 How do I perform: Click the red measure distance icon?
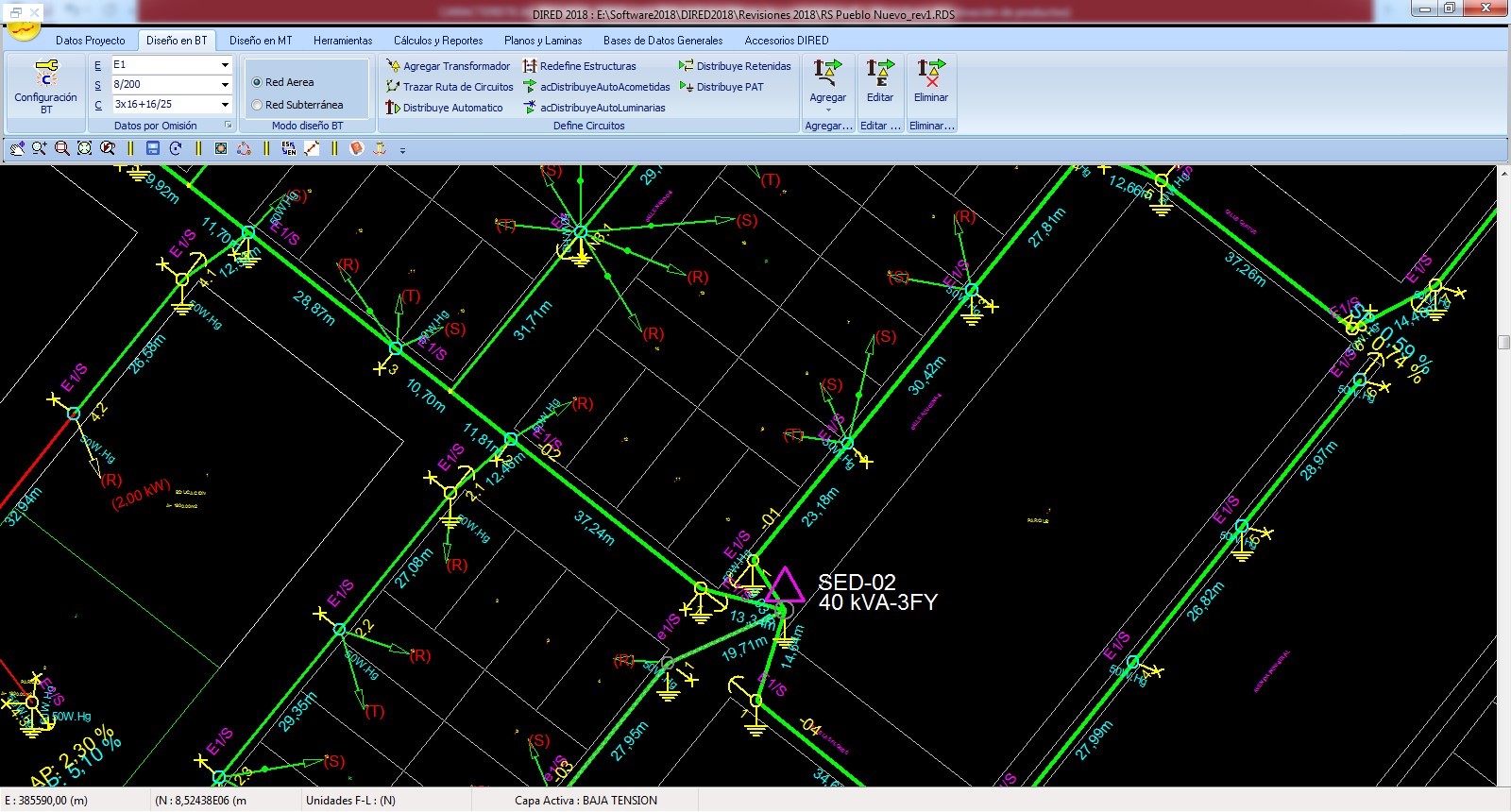[x=312, y=148]
